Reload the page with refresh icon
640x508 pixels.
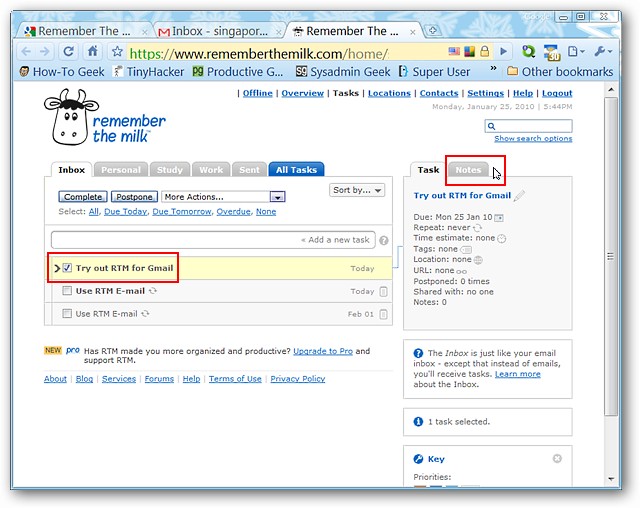[x=69, y=51]
